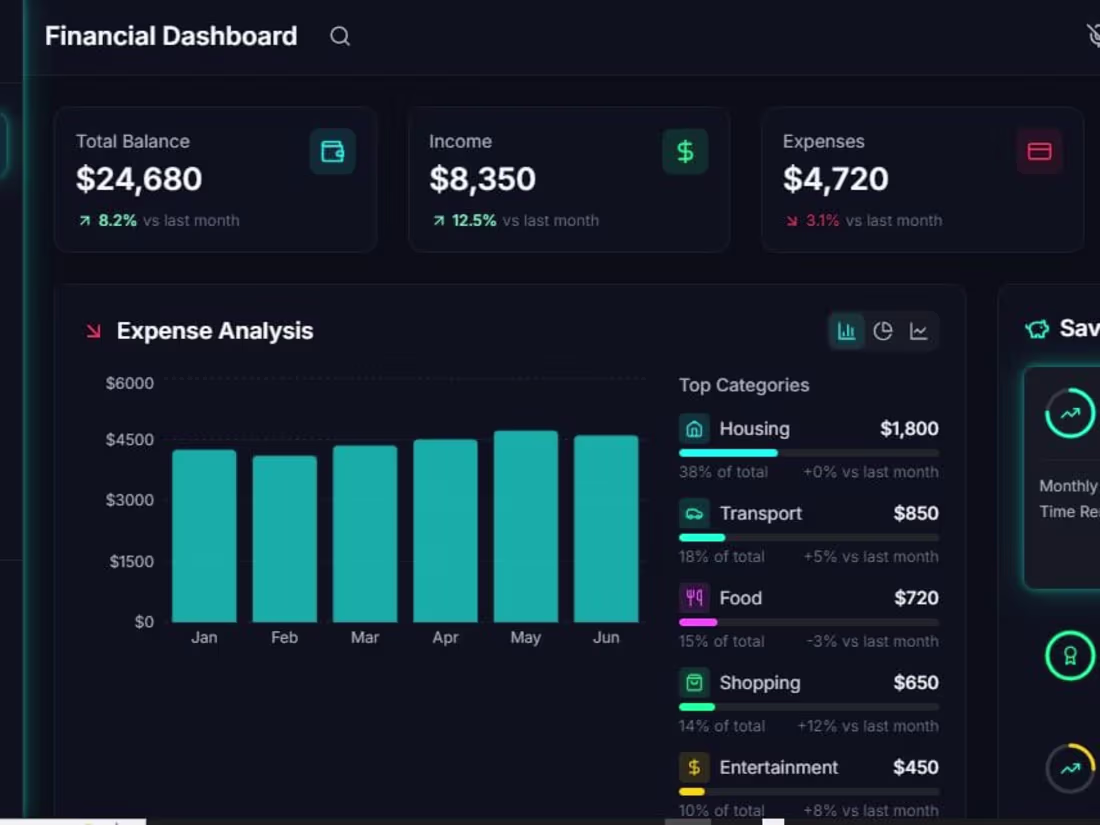Screen dimensions: 1100x825
Task: Open the search magnifier in the header
Action: [340, 36]
